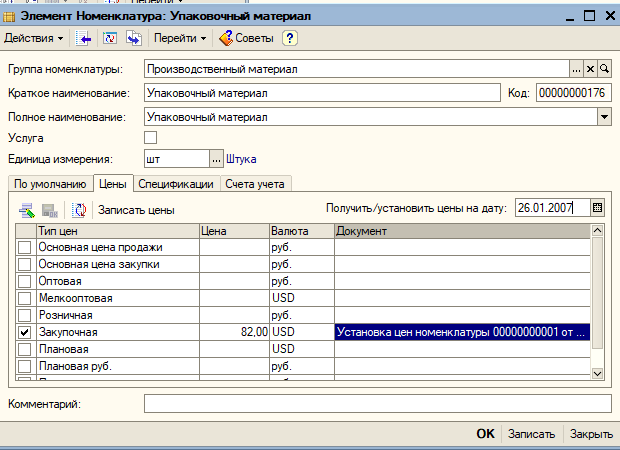Click the window title bar icon

click(9, 17)
